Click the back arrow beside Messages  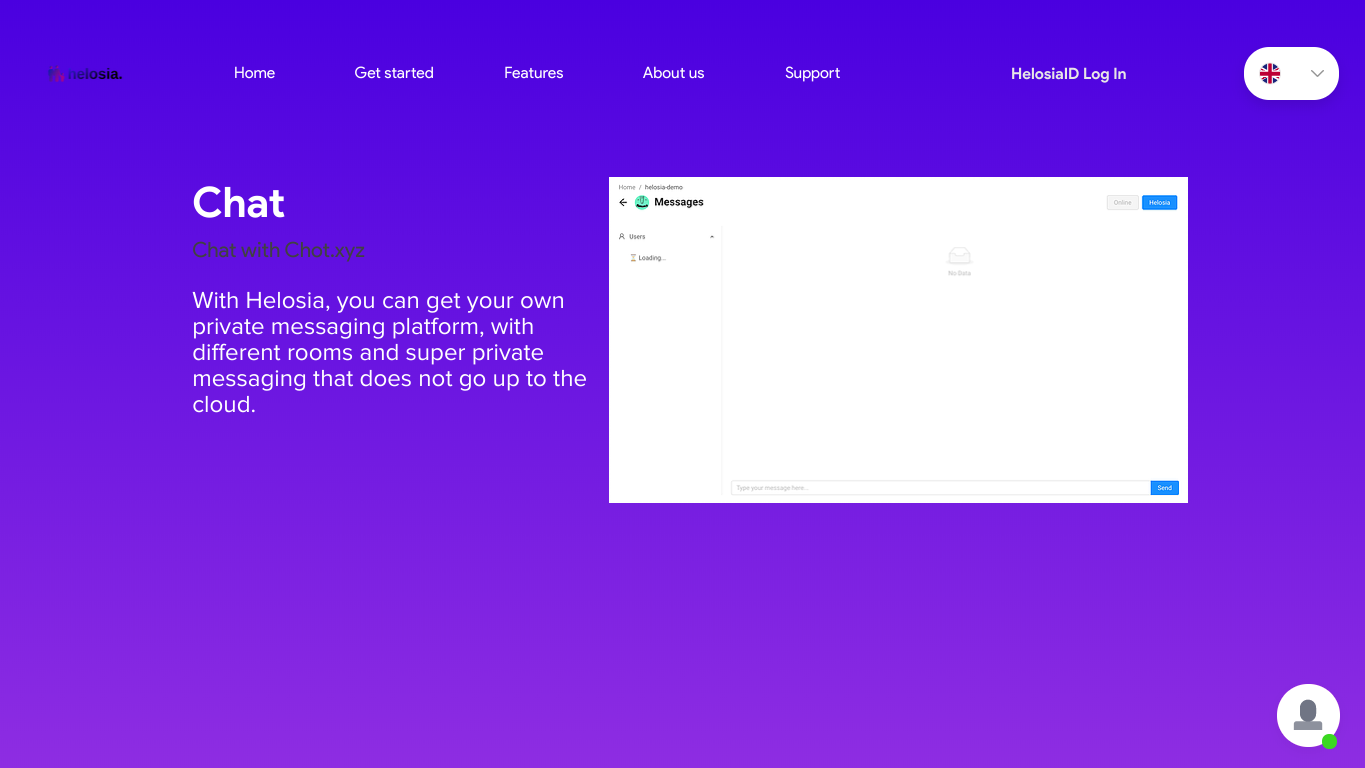(623, 202)
